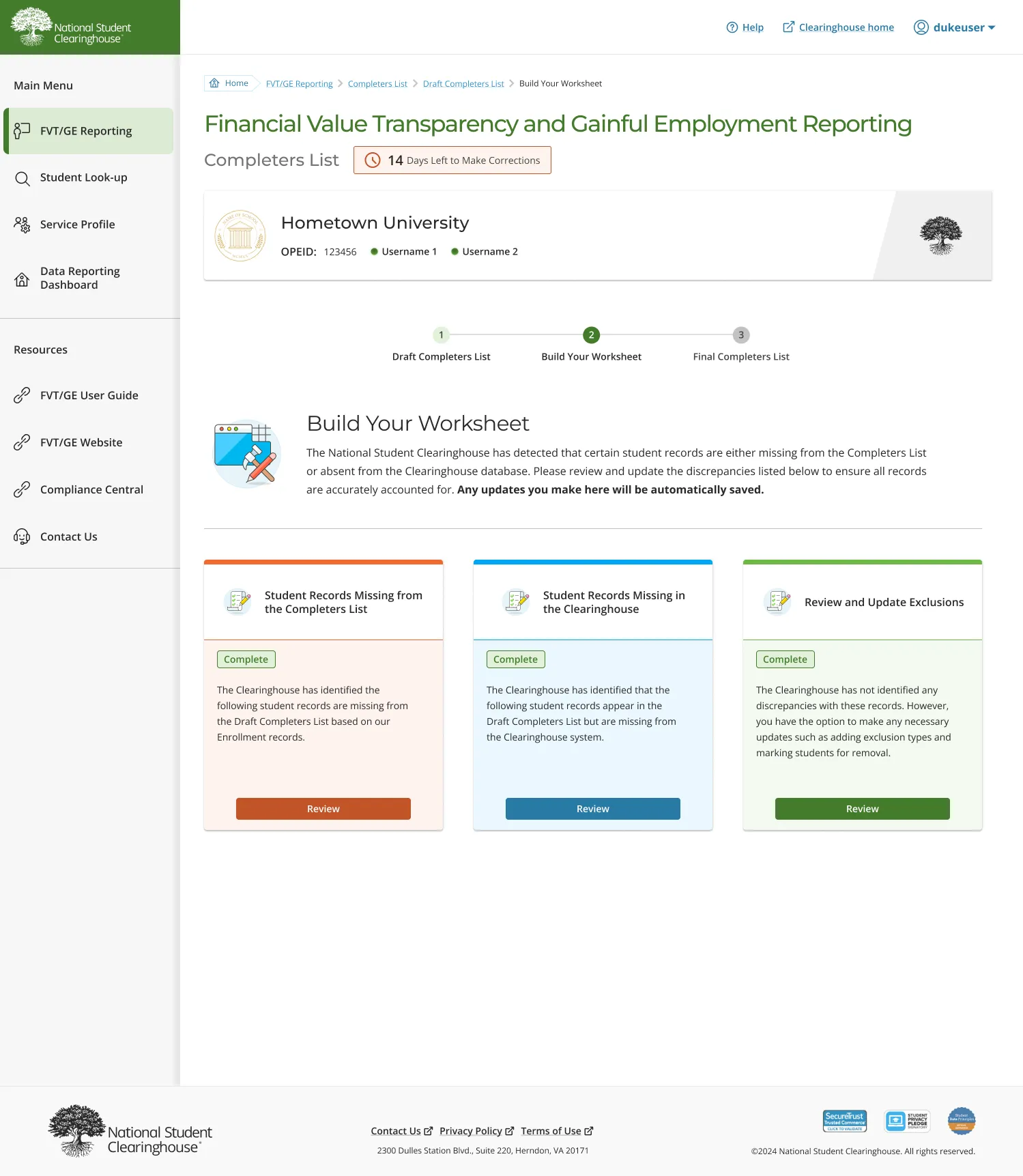Open FVT/GE Reporting in main menu
Screen dimensions: 1023x1176
point(89,131)
